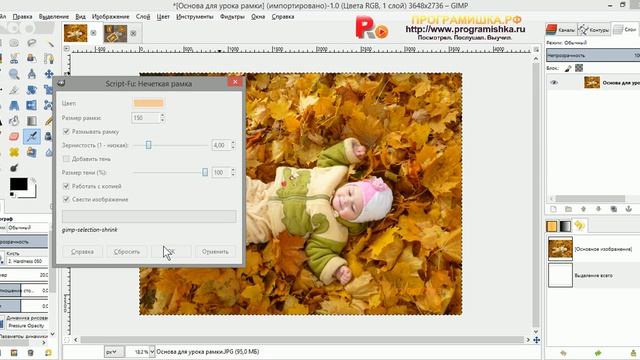Click the raise layer arrow icon
The image size is (640, 360).
[583, 209]
